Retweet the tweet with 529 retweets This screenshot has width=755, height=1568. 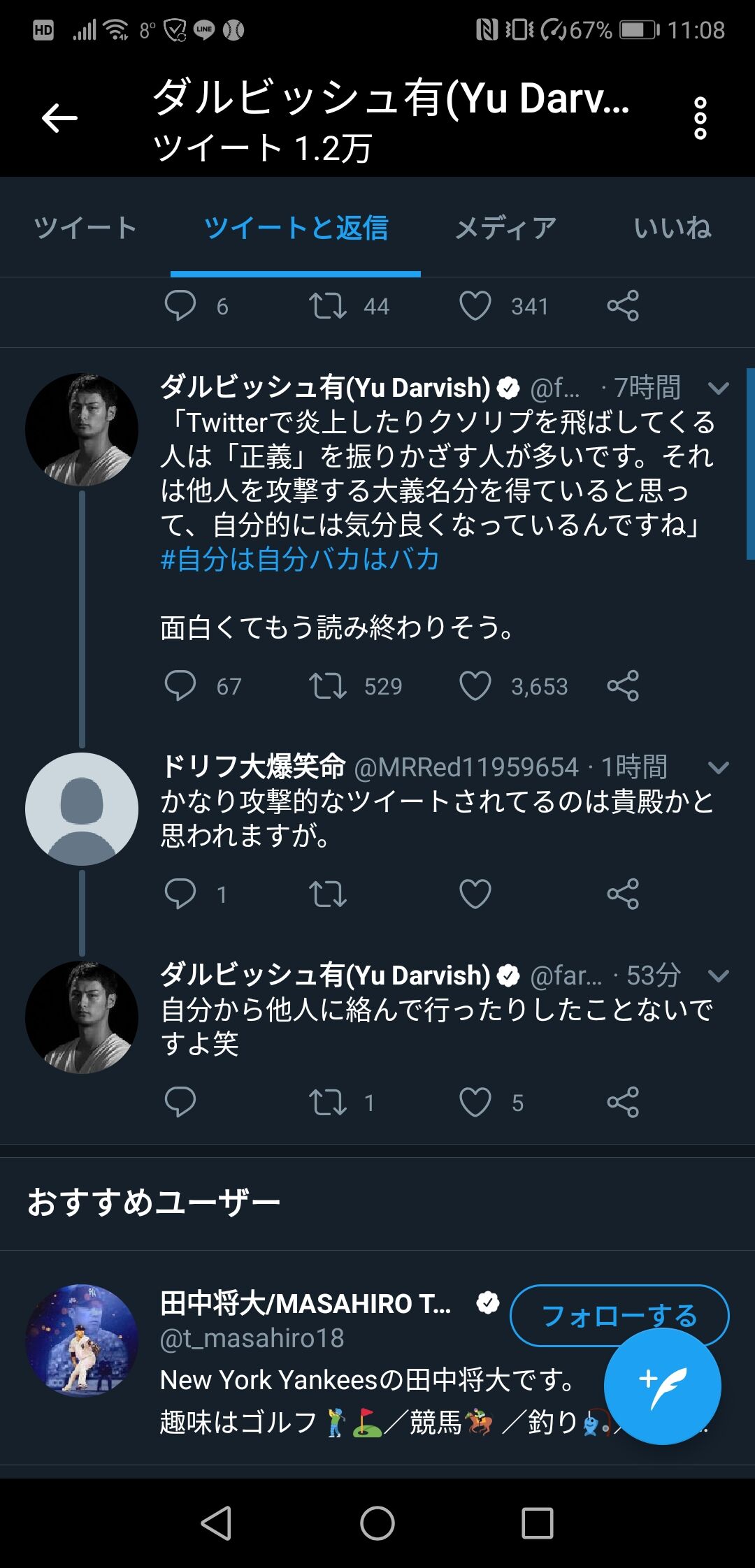(x=328, y=685)
